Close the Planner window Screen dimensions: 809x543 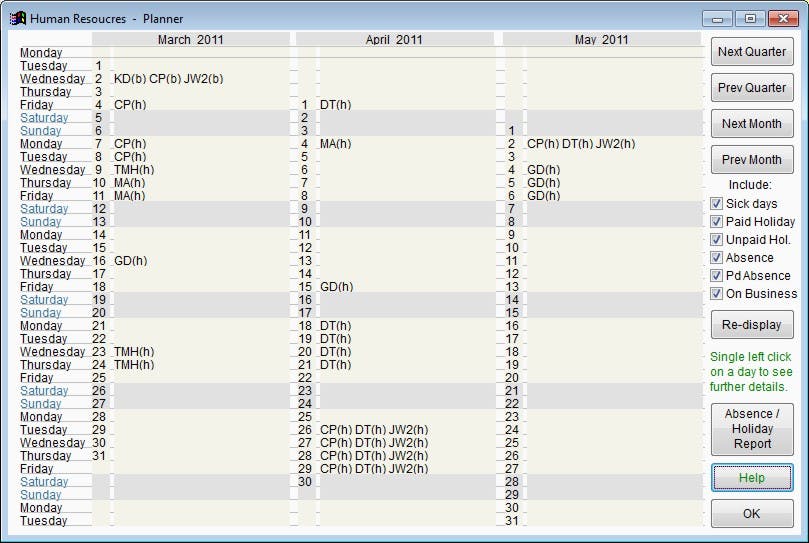783,19
